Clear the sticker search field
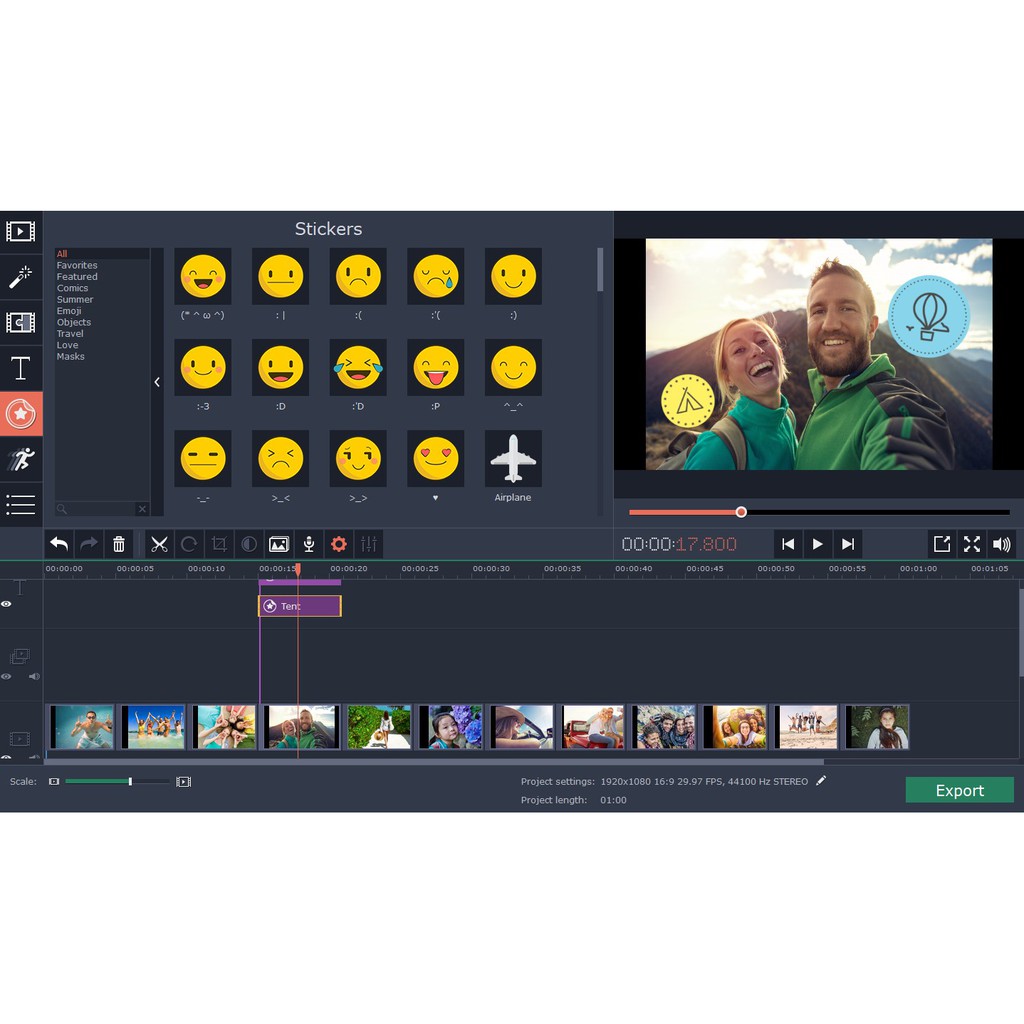1024x1024 pixels. (x=142, y=509)
